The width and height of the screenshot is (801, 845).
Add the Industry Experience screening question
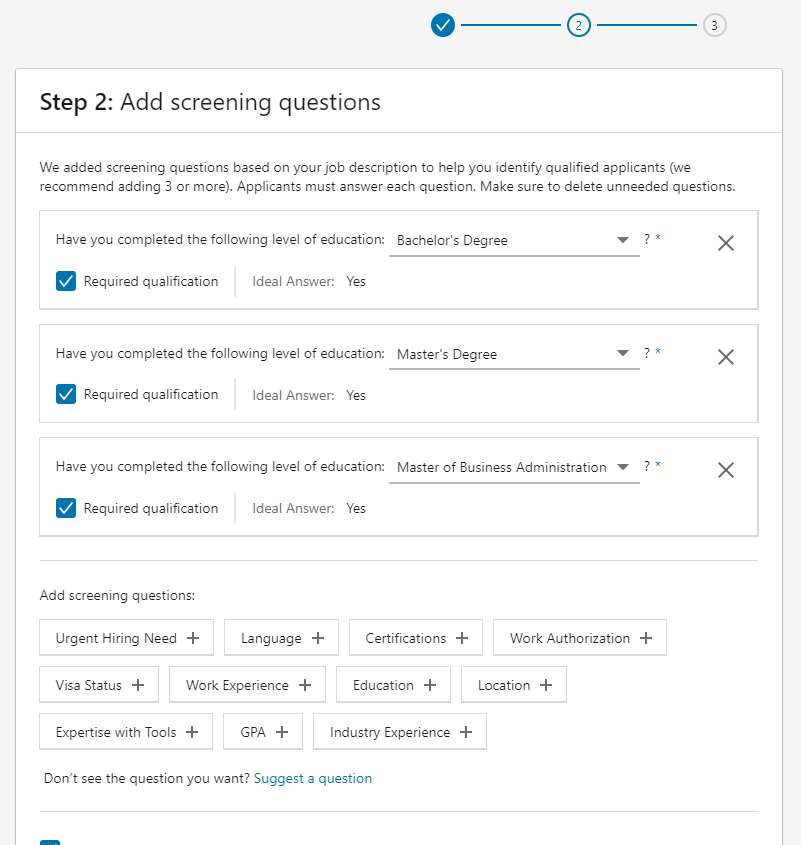[398, 731]
